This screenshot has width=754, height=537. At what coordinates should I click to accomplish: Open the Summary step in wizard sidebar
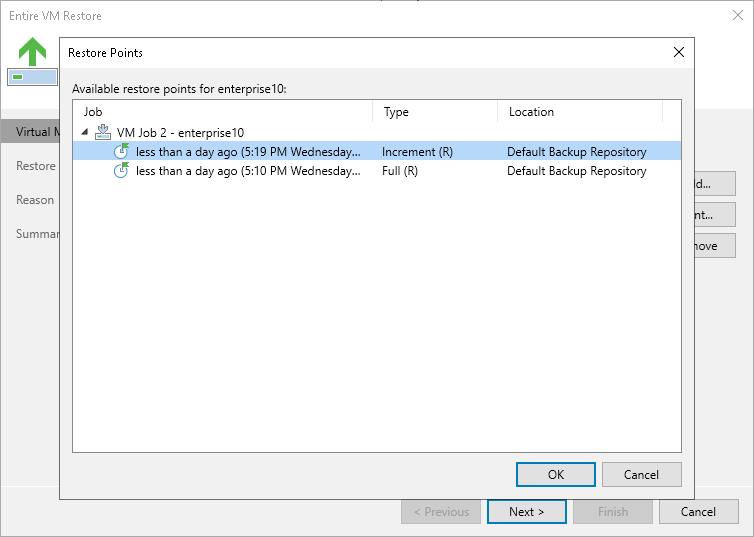click(x=38, y=234)
